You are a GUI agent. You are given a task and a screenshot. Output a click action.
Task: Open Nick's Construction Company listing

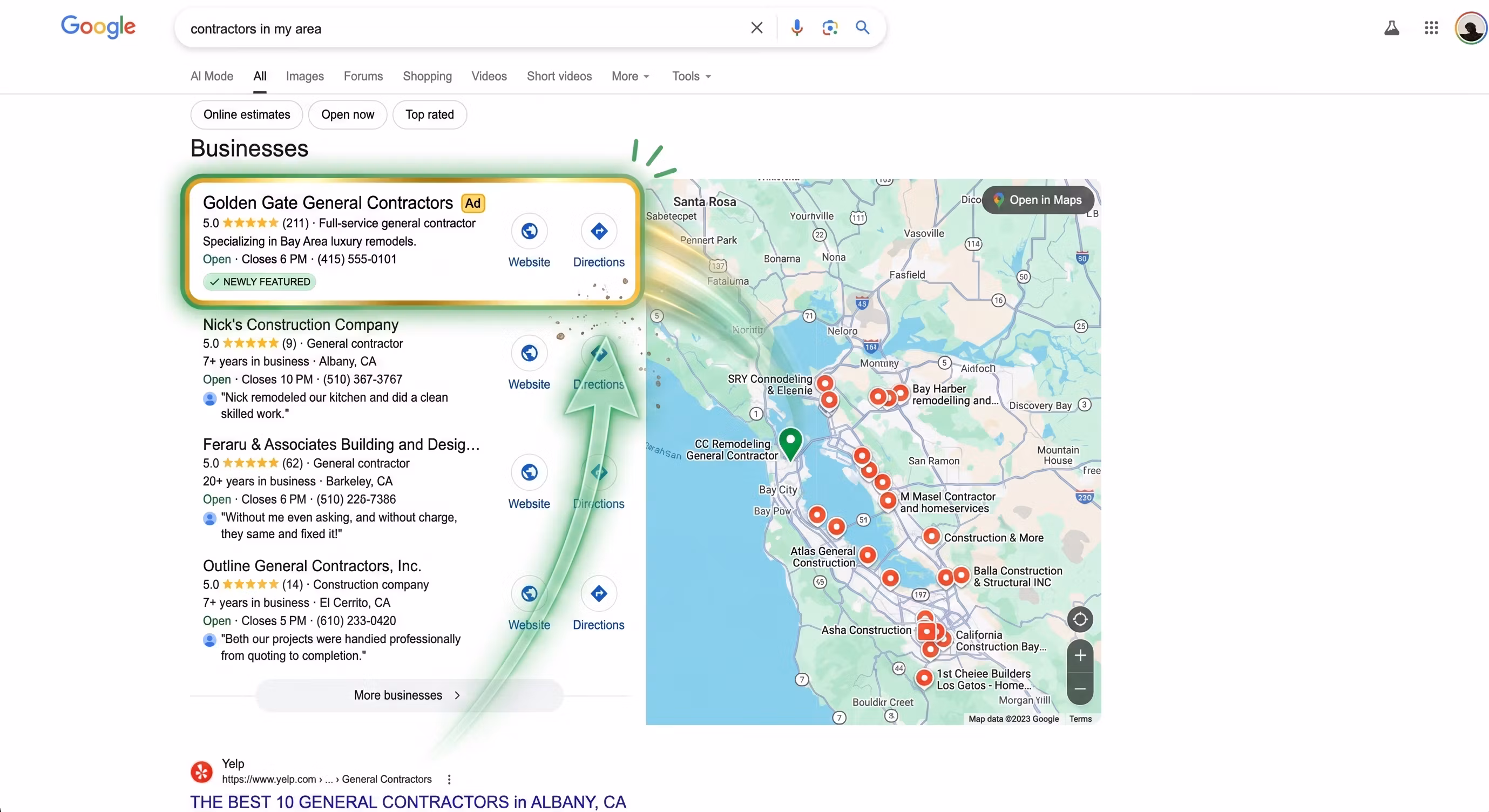pyautogui.click(x=301, y=325)
